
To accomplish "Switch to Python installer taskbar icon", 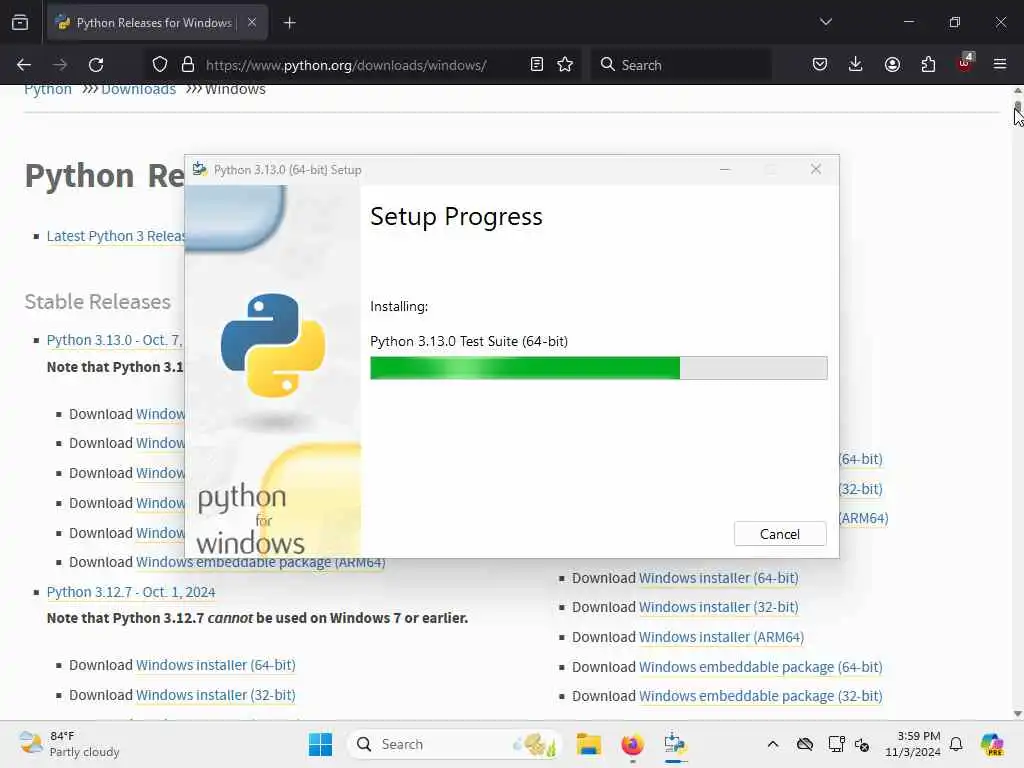I will pos(675,744).
